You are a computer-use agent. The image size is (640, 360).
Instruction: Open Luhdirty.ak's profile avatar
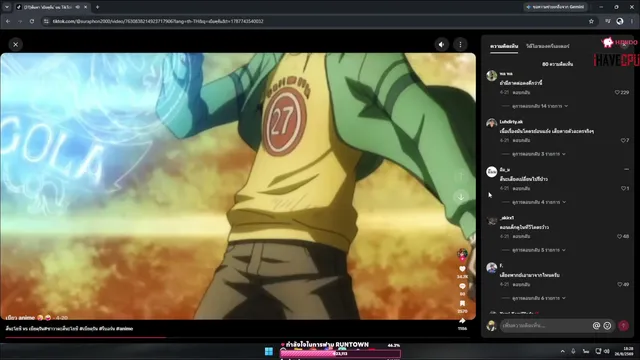pyautogui.click(x=491, y=123)
